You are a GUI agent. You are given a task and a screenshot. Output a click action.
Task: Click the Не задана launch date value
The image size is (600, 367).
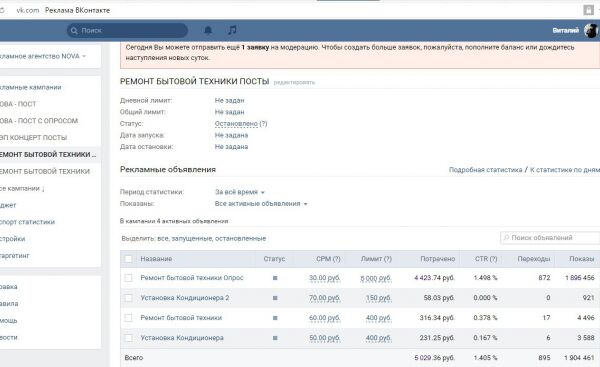pos(231,135)
